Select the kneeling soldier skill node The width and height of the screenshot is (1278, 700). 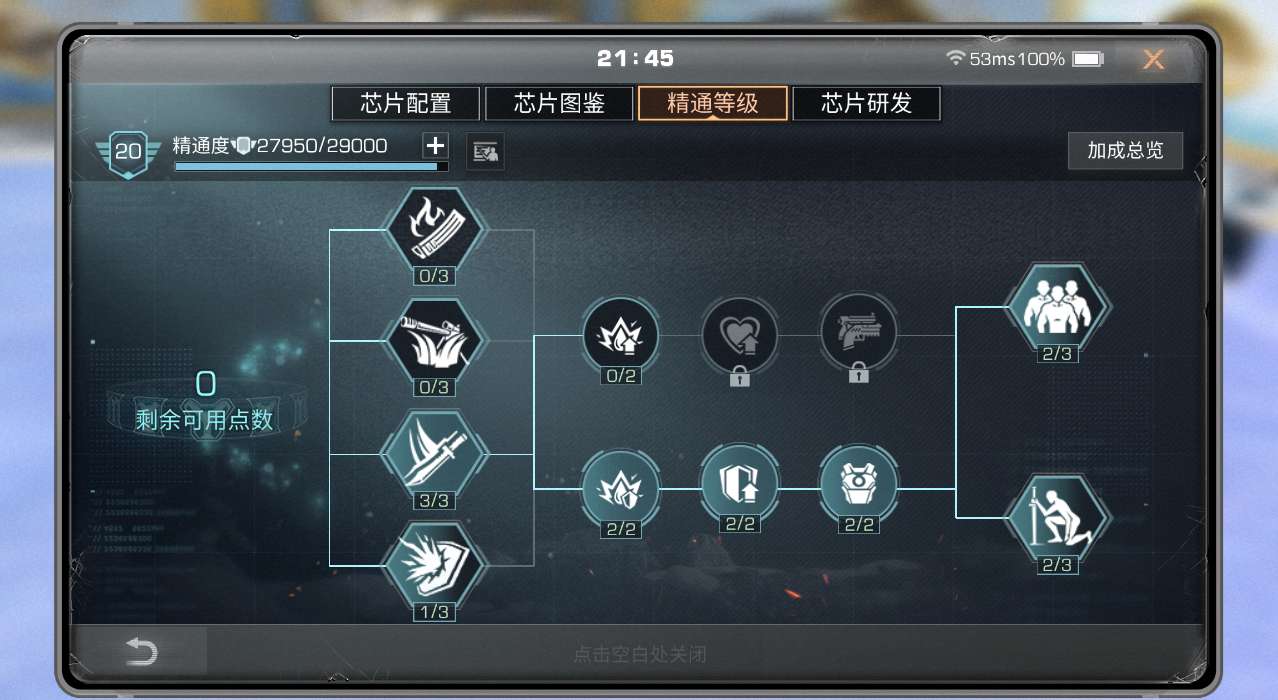click(x=1057, y=518)
